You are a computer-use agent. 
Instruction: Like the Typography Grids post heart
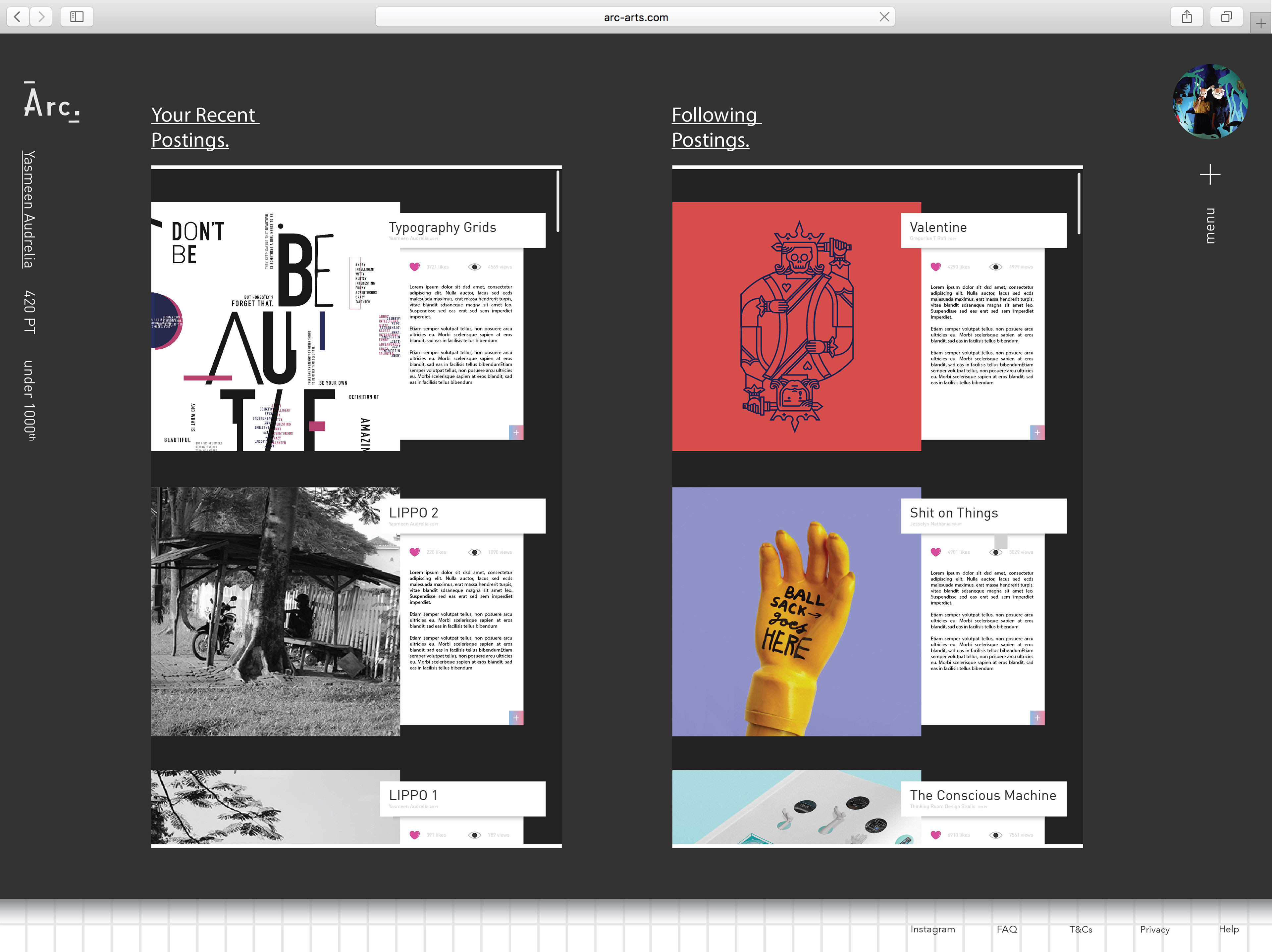click(x=415, y=267)
